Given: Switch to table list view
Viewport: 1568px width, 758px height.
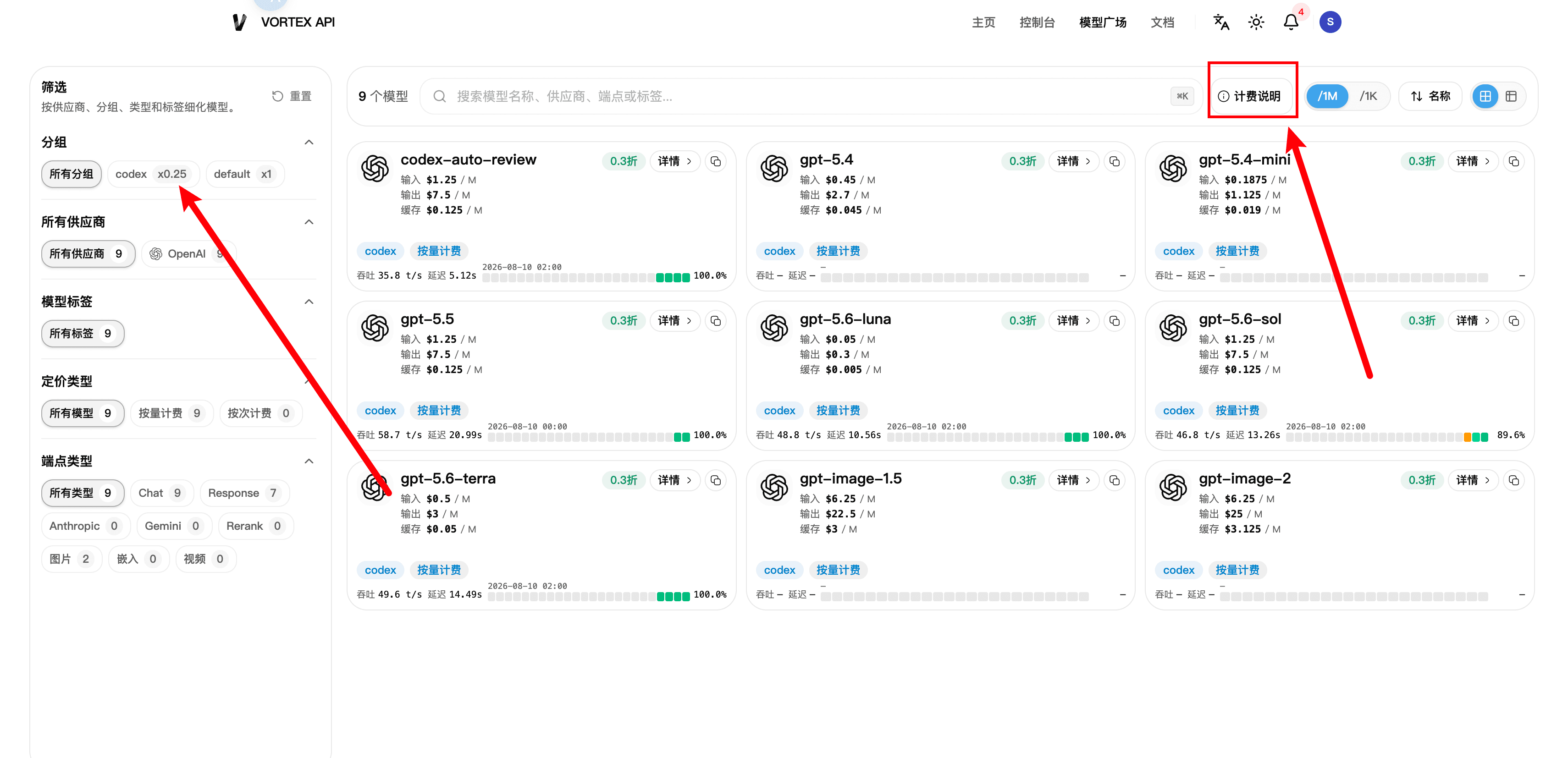Looking at the screenshot, I should click(1511, 96).
